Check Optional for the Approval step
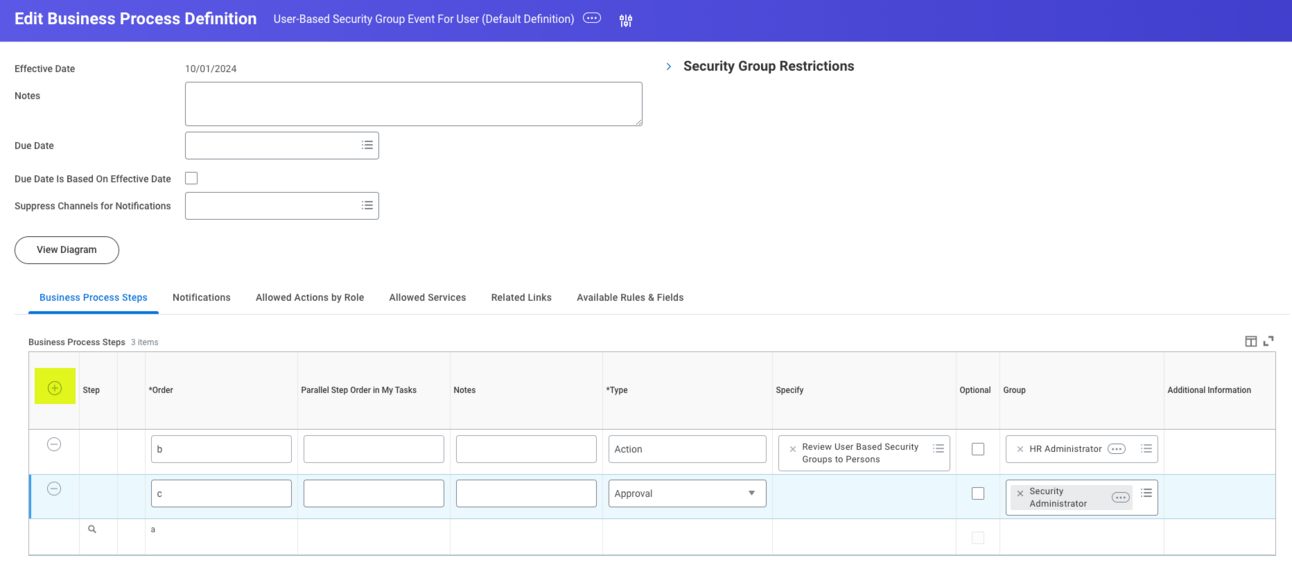The height and width of the screenshot is (569, 1292). pyautogui.click(x=978, y=493)
